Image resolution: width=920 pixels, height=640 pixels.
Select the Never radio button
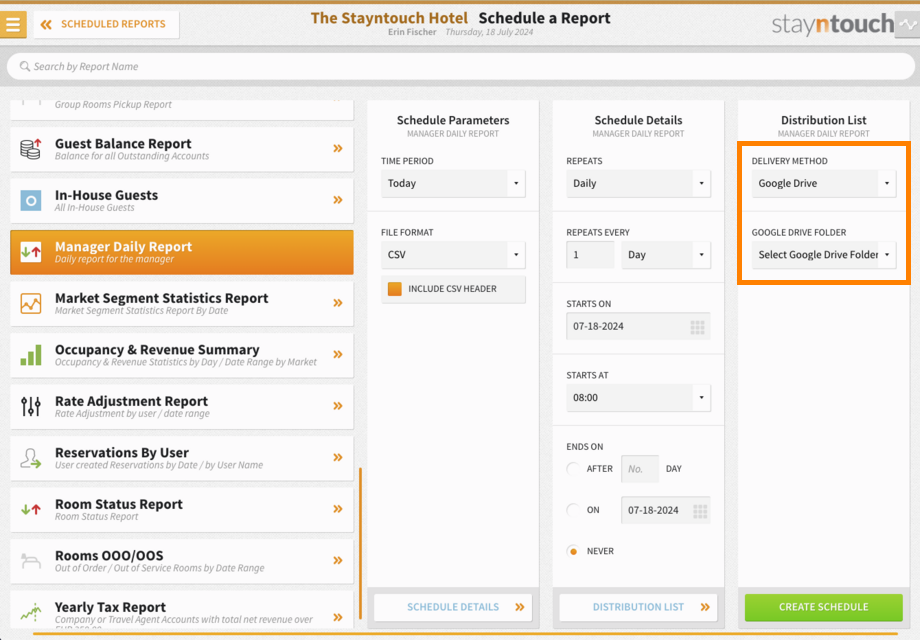click(x=573, y=551)
